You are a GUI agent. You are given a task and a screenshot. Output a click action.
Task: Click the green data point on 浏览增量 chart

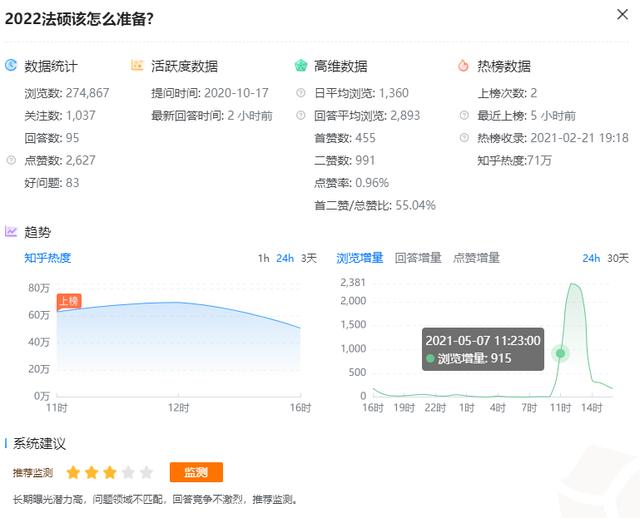tap(560, 353)
